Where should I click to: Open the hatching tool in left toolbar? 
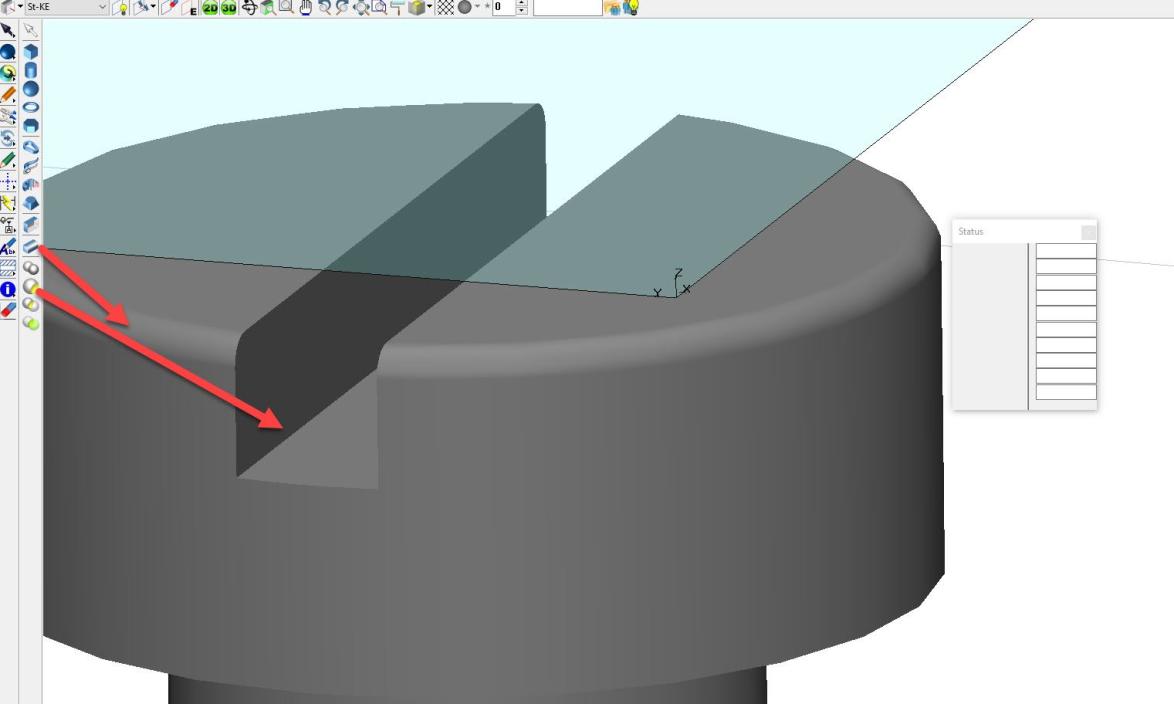coord(7,267)
